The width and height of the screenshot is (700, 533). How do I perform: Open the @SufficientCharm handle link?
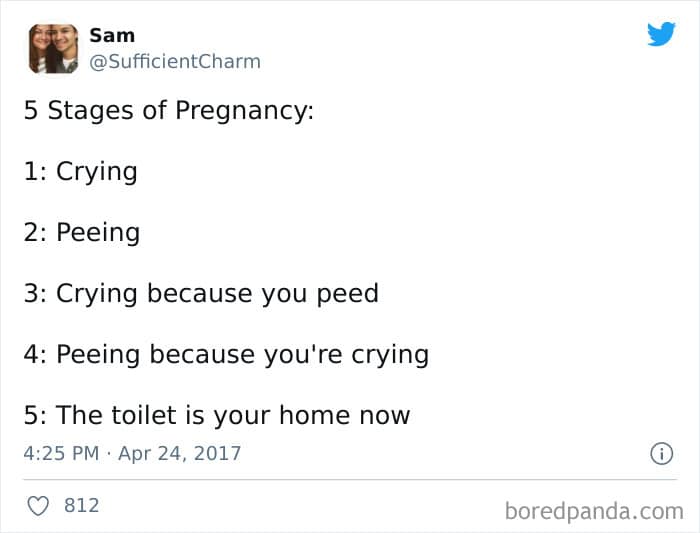tap(175, 62)
